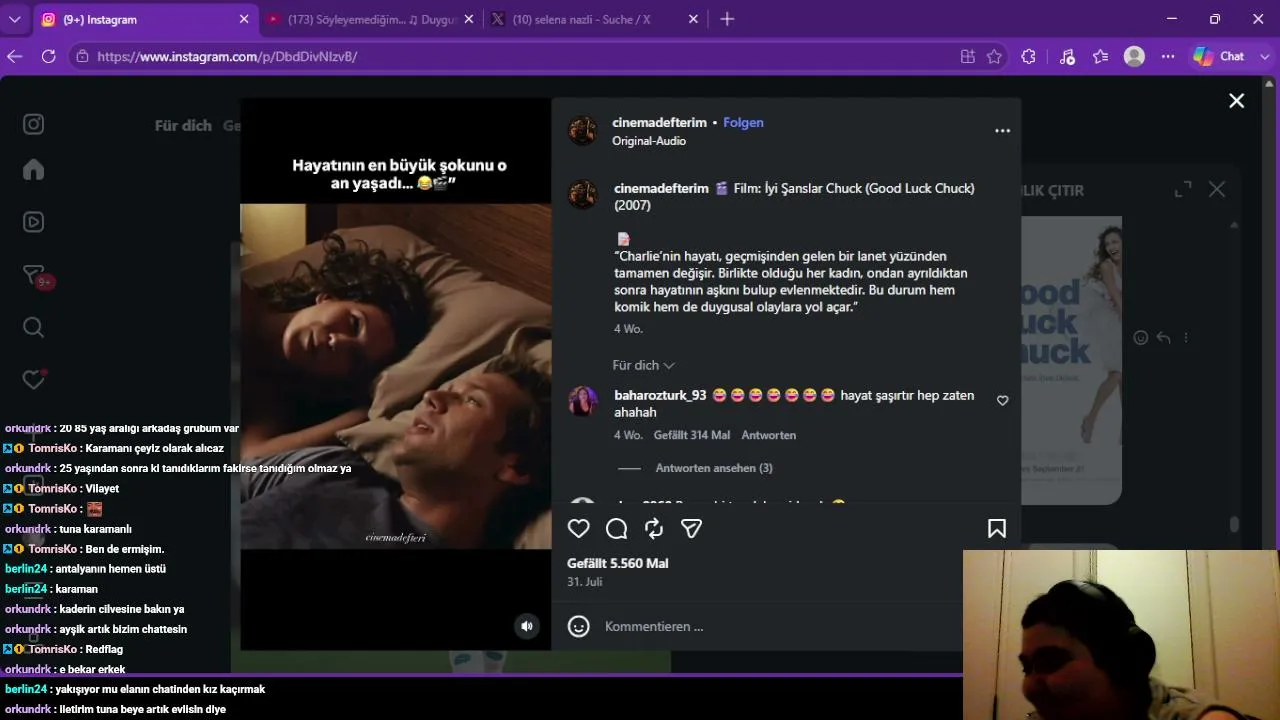Close the selena nazli X tab
1280x720 pixels.
click(x=694, y=19)
